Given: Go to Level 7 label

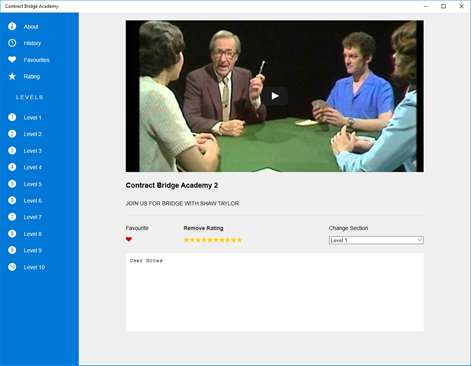Looking at the screenshot, I should point(32,217).
